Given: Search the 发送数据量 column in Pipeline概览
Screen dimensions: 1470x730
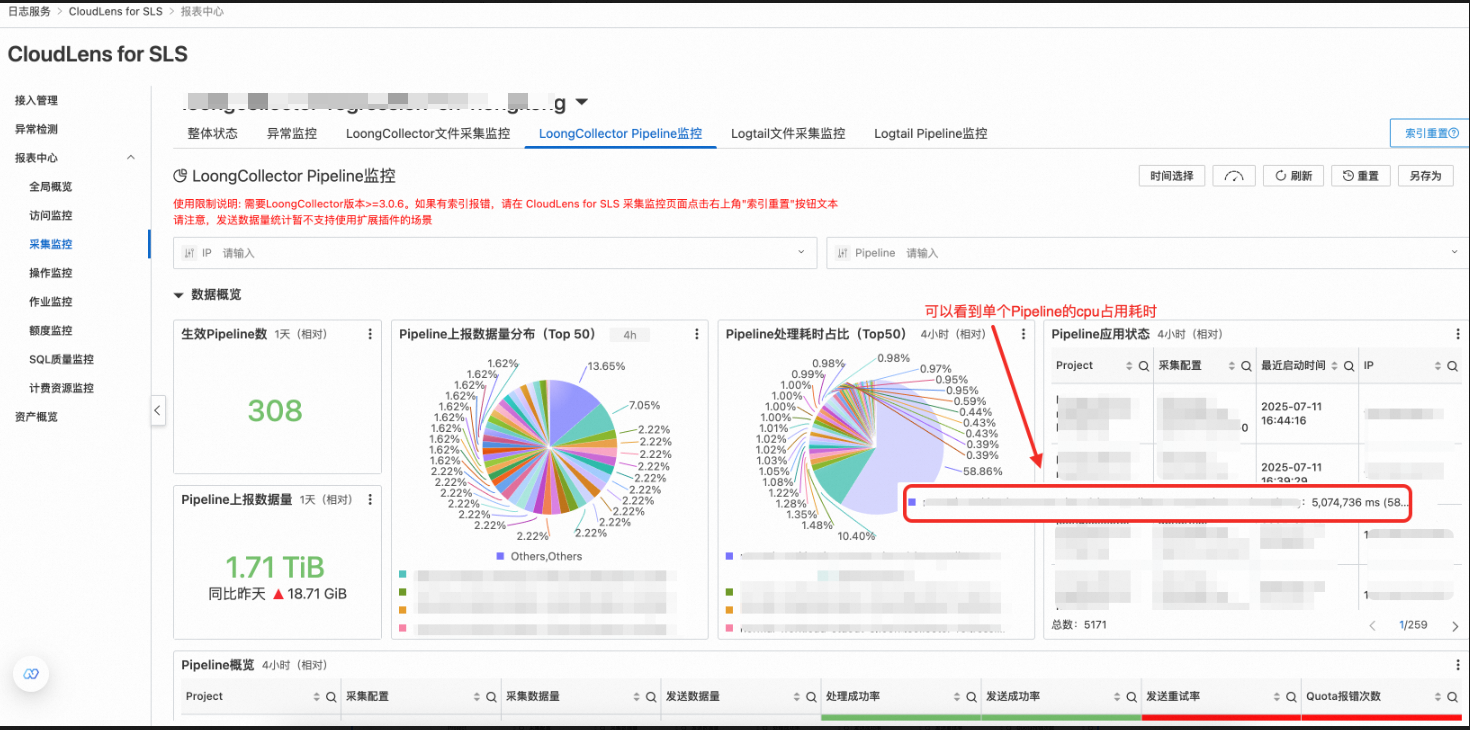Looking at the screenshot, I should tap(811, 697).
